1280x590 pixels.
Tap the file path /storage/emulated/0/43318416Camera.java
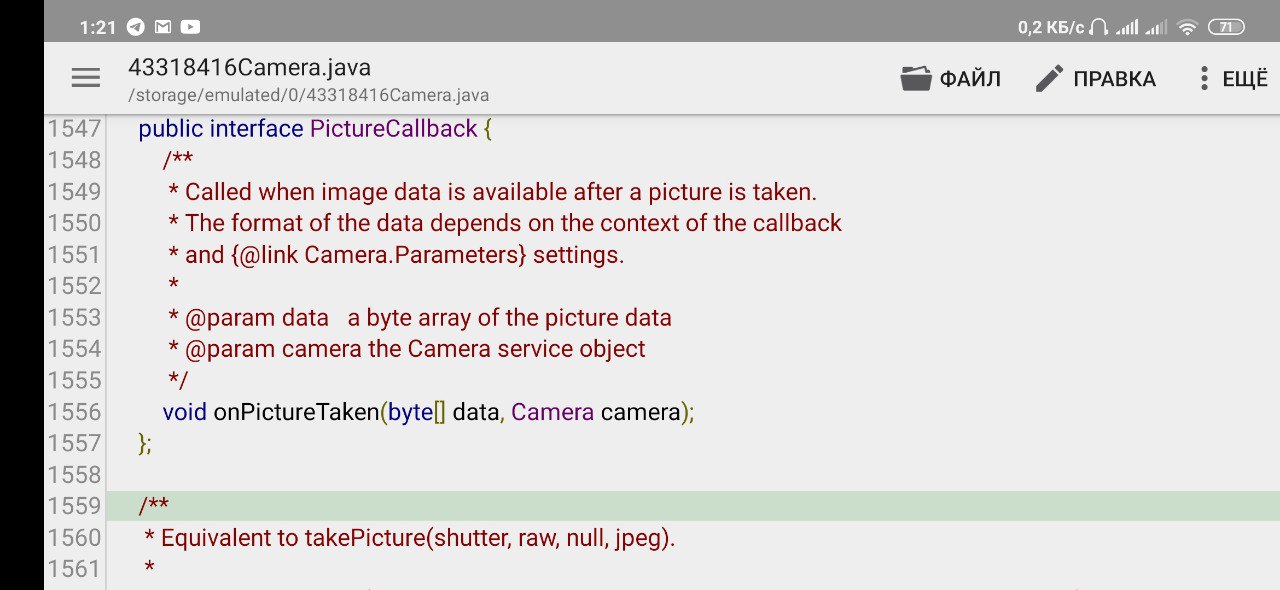click(x=308, y=96)
